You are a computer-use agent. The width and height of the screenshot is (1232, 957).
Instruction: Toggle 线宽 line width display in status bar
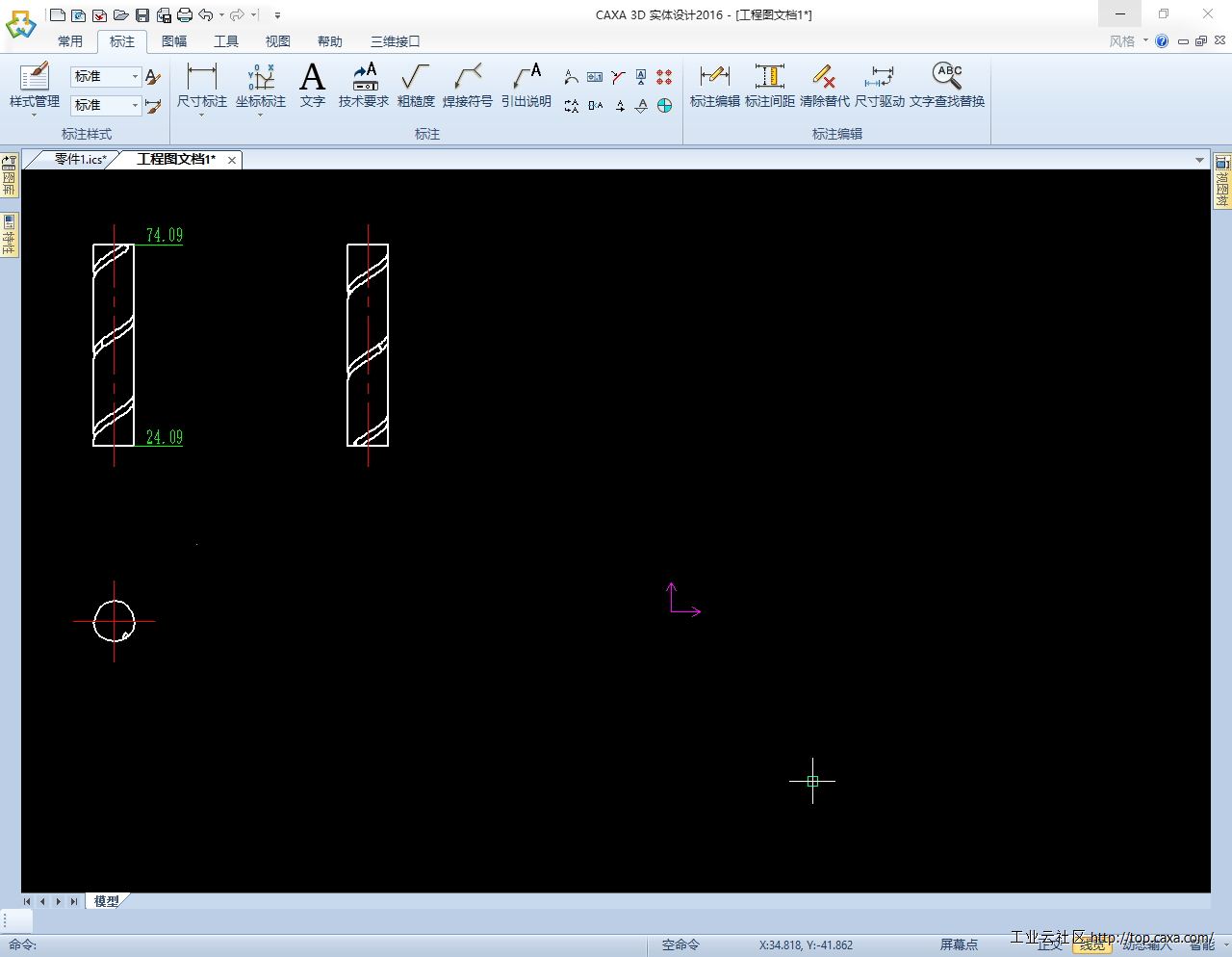(1092, 945)
